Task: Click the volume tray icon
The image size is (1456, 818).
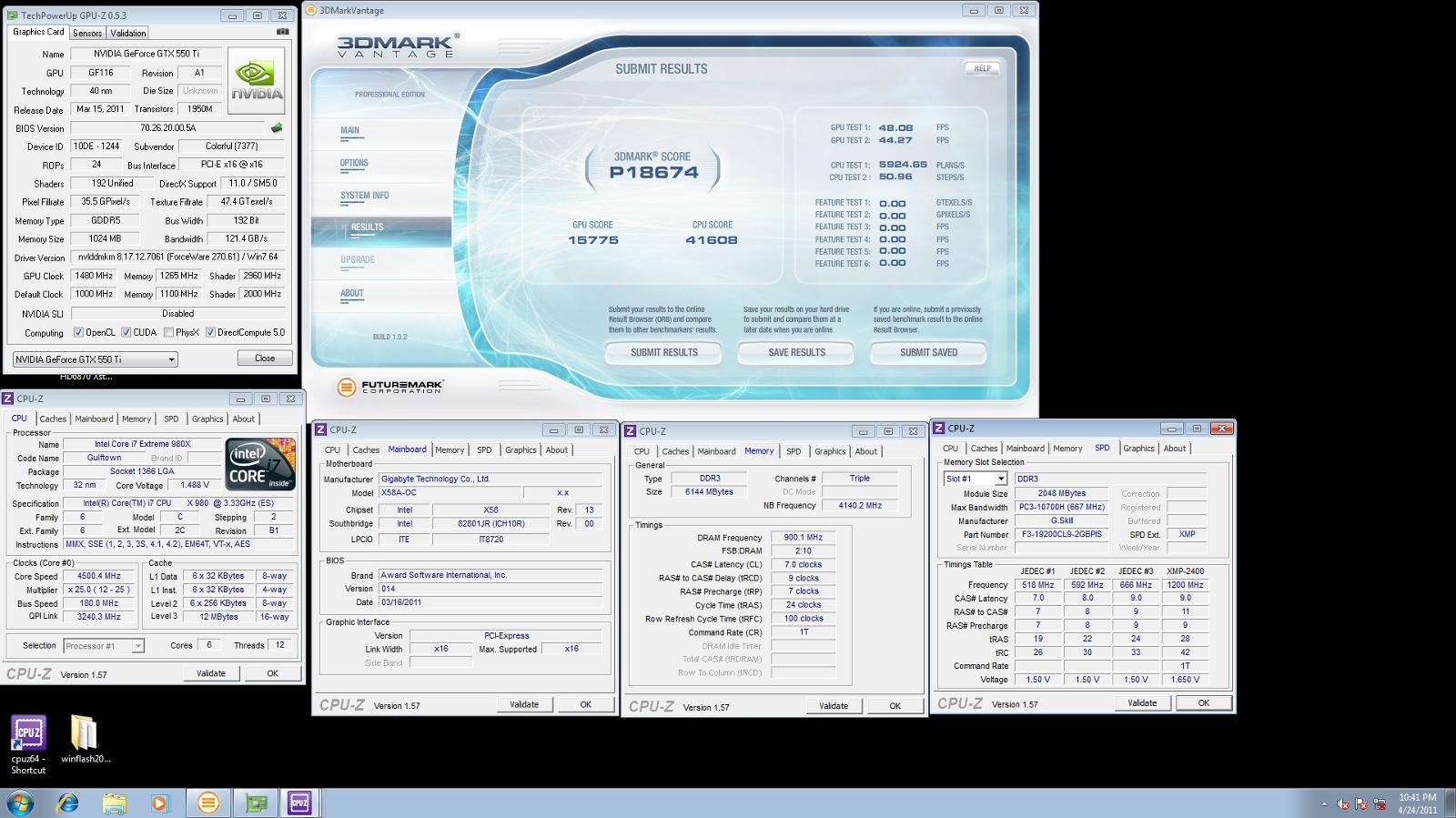Action: click(x=1342, y=804)
